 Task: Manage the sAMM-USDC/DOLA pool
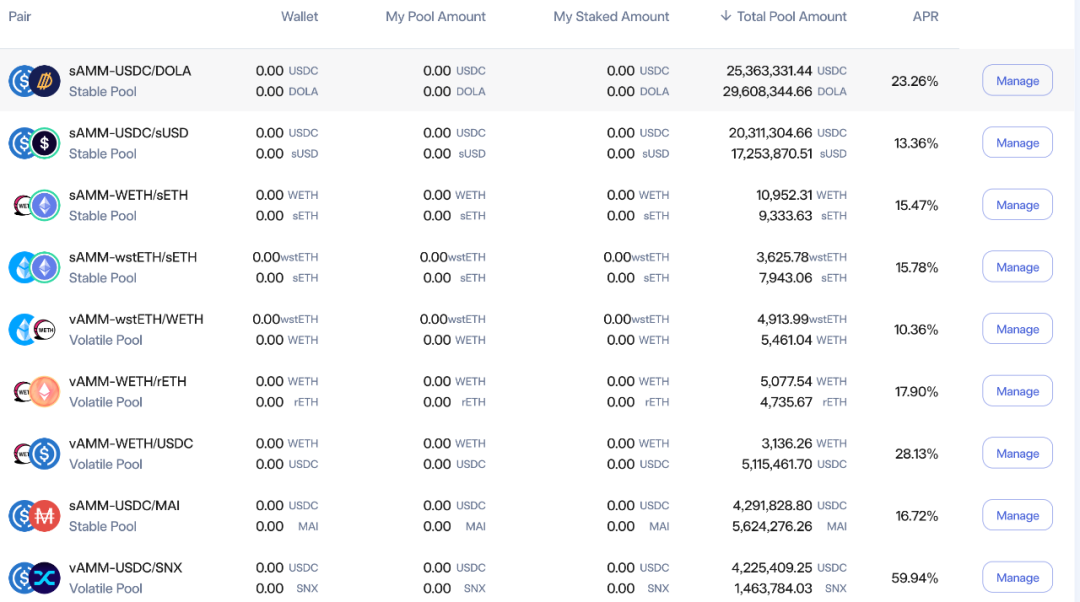pos(1017,81)
